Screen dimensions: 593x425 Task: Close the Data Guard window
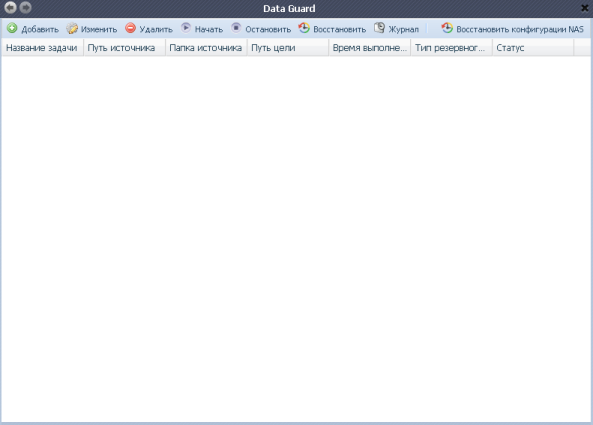pos(585,8)
